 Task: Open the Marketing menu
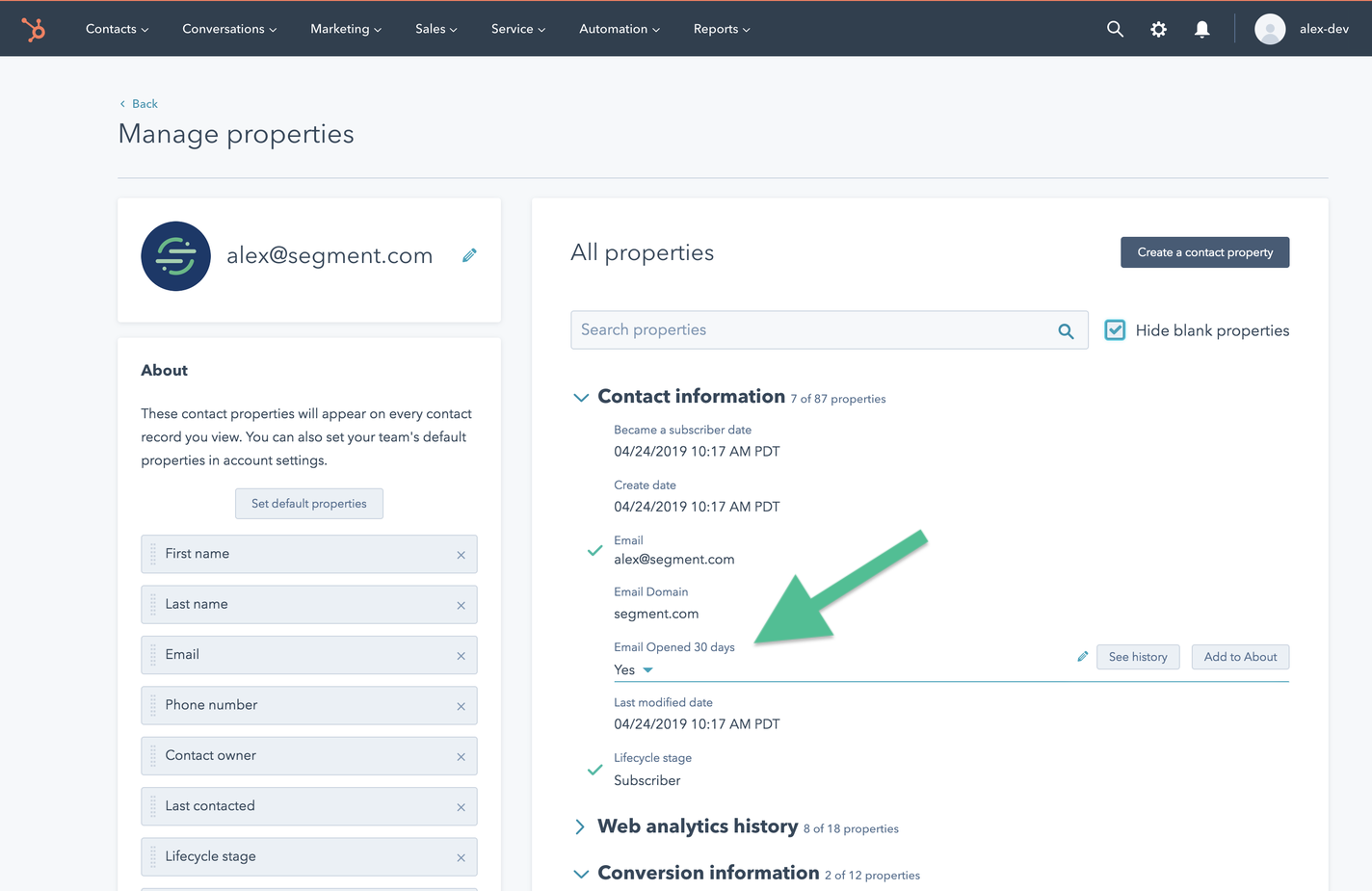point(345,29)
